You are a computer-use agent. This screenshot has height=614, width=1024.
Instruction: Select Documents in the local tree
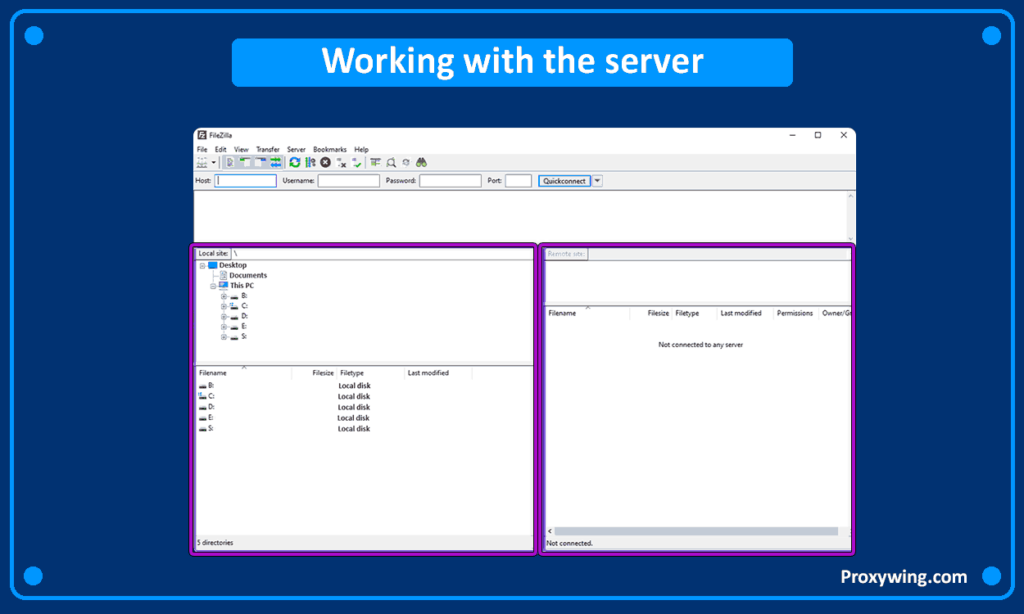pos(248,276)
